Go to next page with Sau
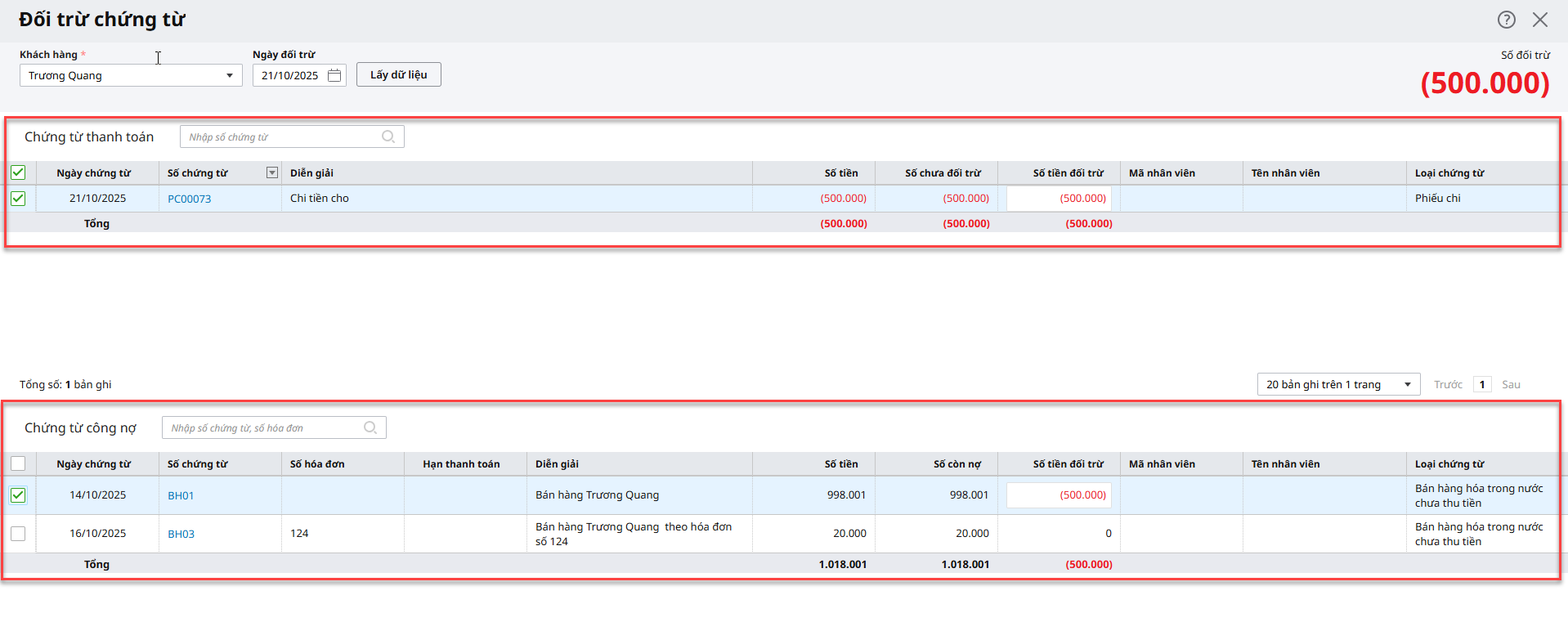Image resolution: width=1568 pixels, height=622 pixels. 1511,384
